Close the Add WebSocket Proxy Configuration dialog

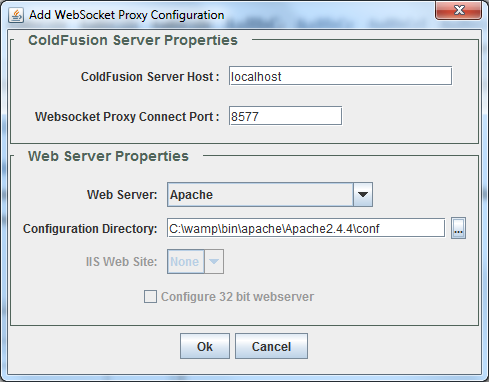(459, 10)
